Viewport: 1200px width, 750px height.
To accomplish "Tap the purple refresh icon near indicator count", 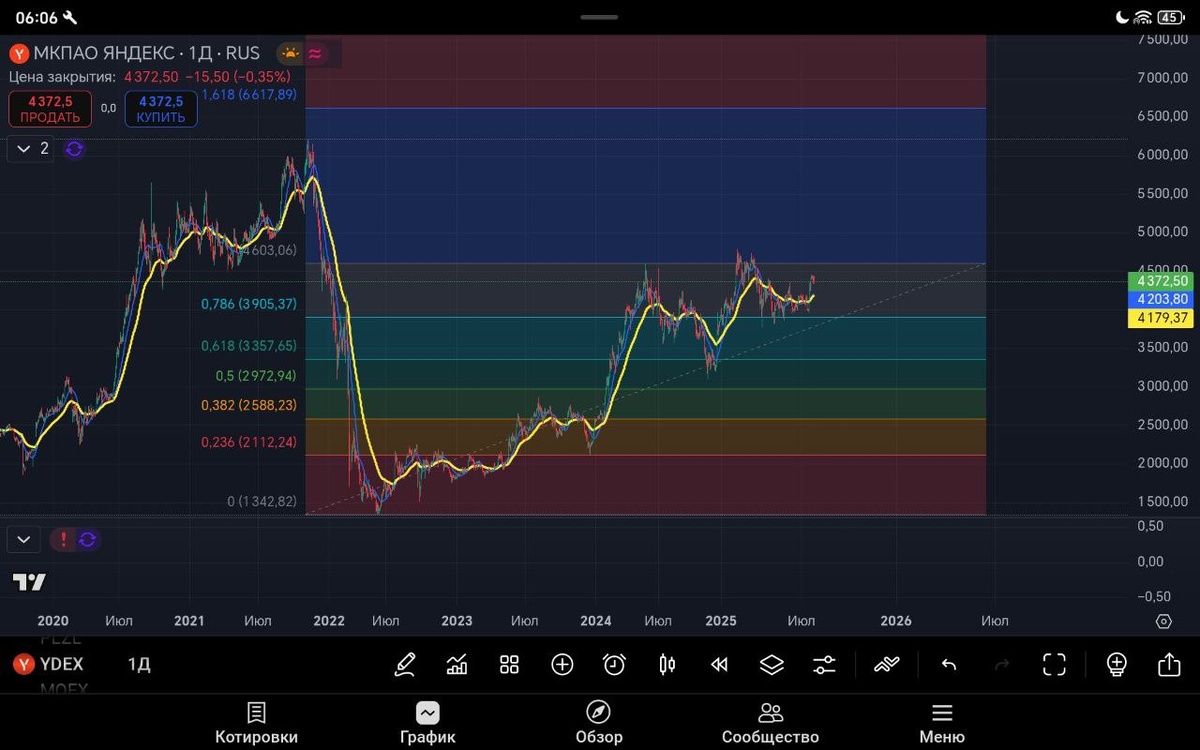I will (74, 149).
